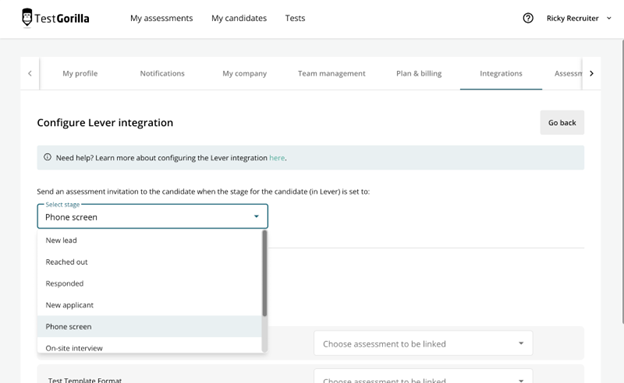The width and height of the screenshot is (624, 383).
Task: Open the partially visible Assessments tab
Action: point(567,73)
